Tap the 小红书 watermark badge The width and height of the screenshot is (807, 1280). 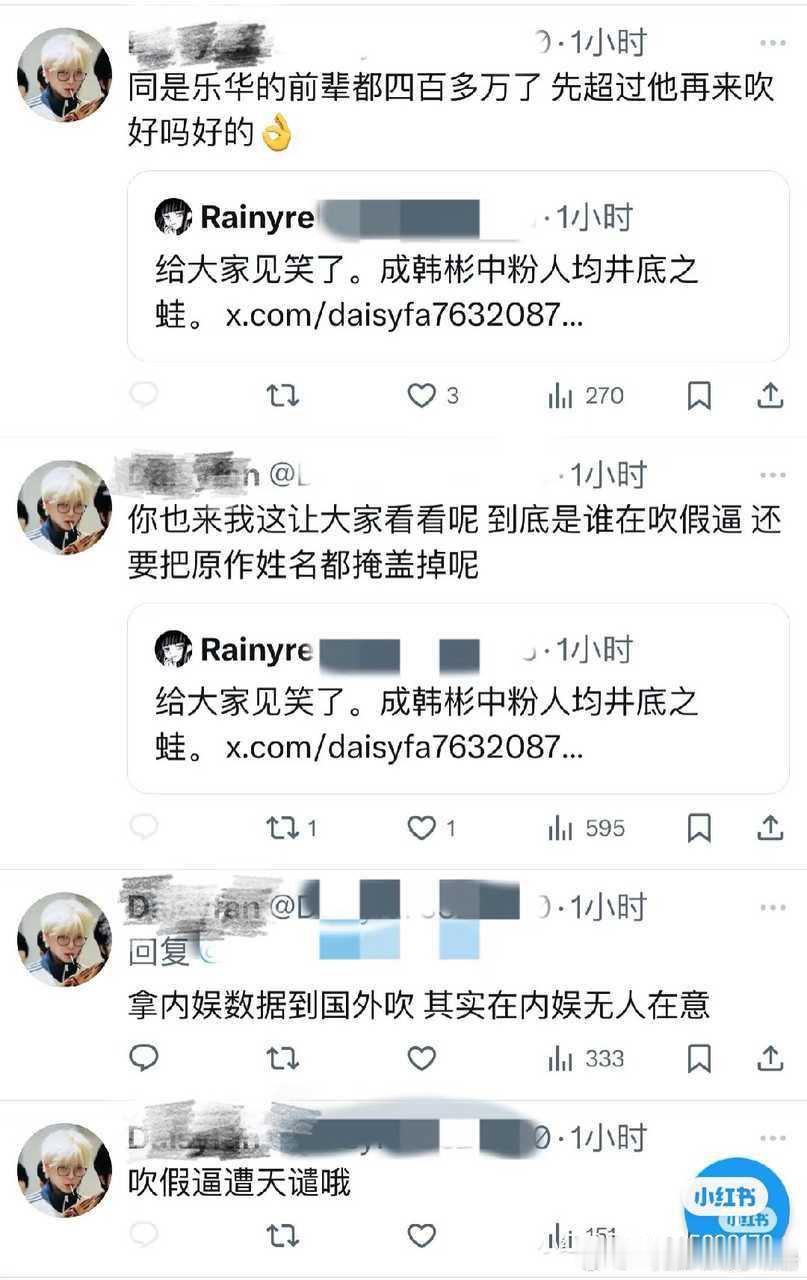pos(737,1203)
